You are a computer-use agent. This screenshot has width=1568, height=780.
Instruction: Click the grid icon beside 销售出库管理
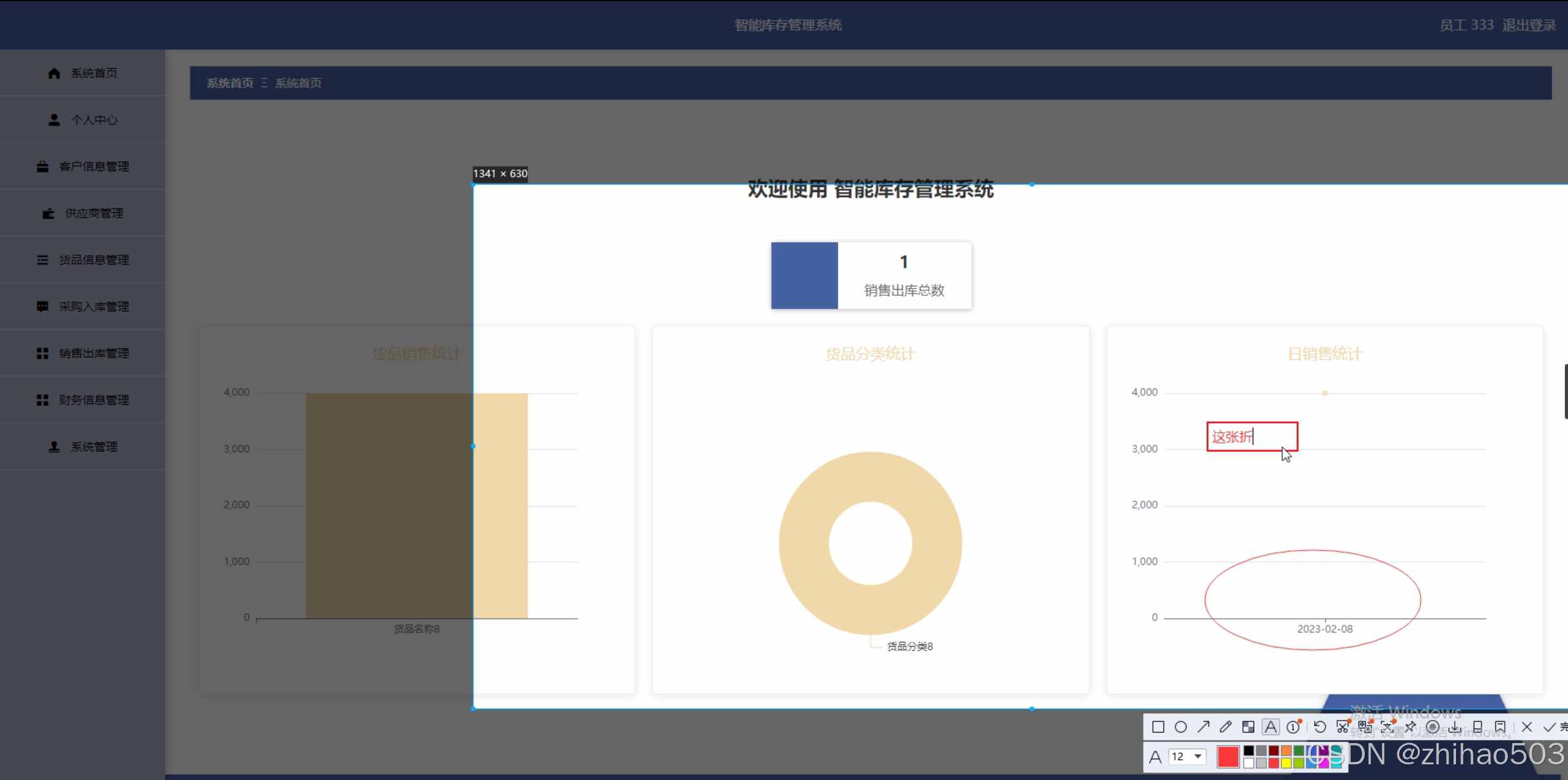click(x=42, y=353)
